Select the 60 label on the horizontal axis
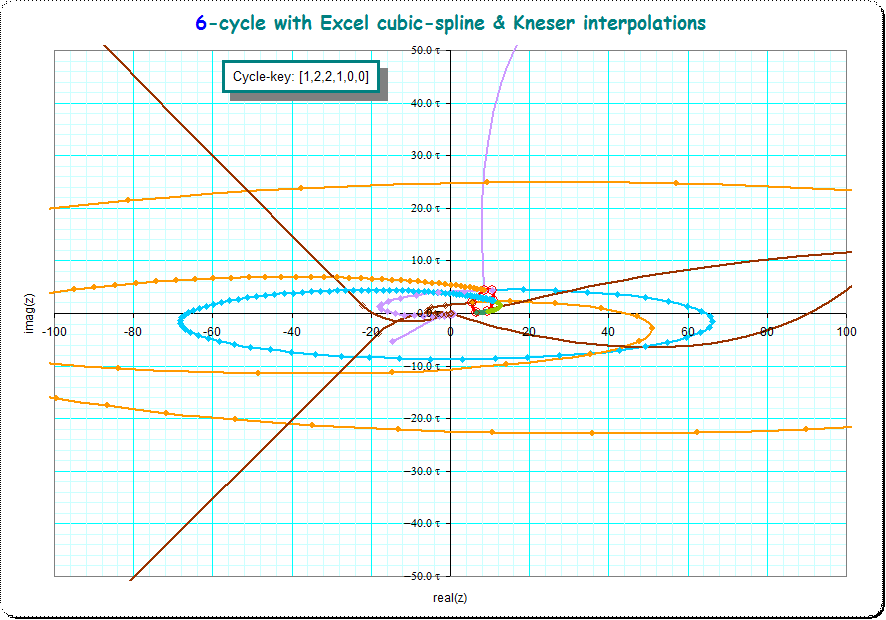The height and width of the screenshot is (620, 886). (x=688, y=331)
